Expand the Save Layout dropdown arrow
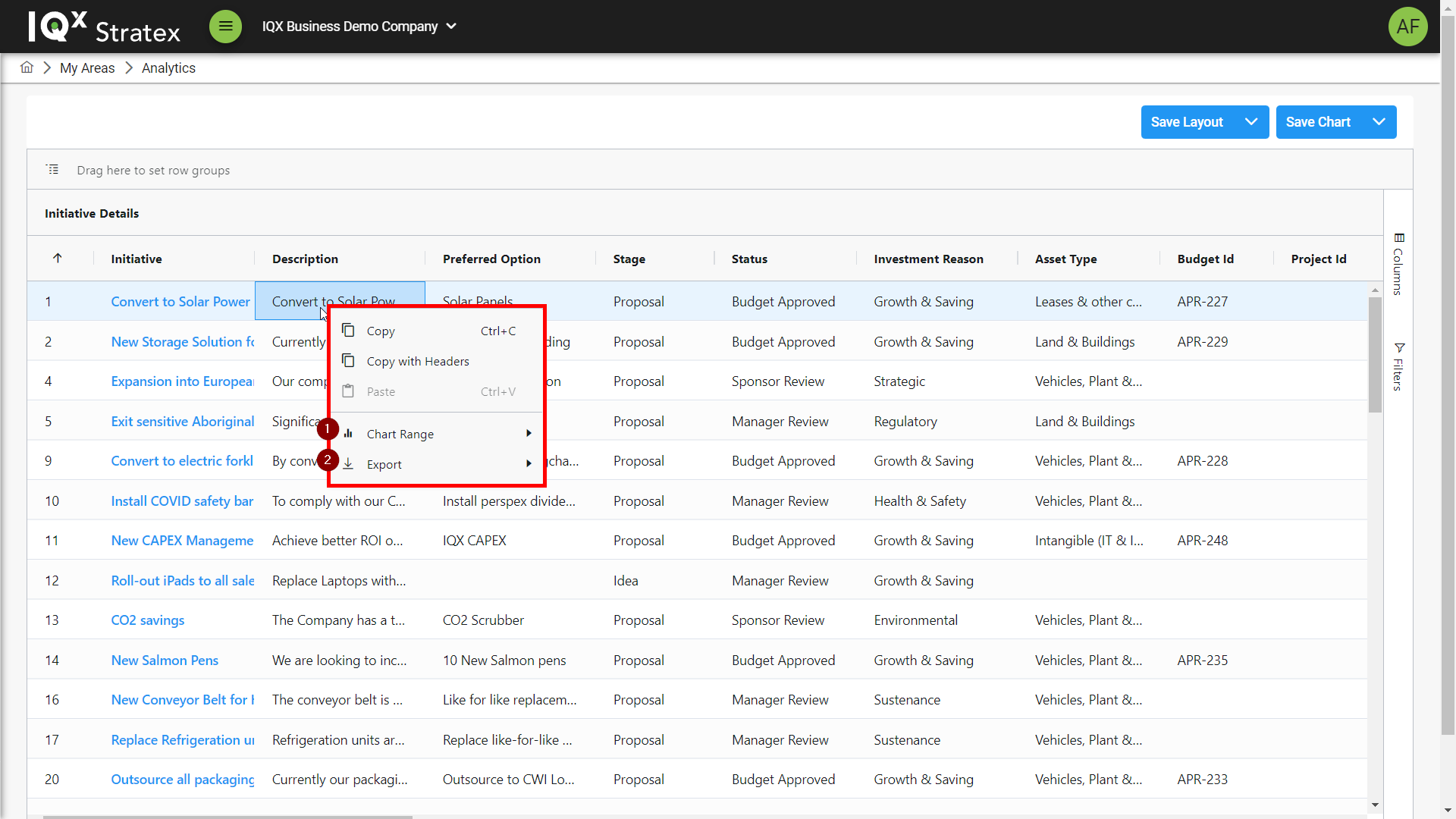Image resolution: width=1456 pixels, height=819 pixels. pyautogui.click(x=1251, y=122)
